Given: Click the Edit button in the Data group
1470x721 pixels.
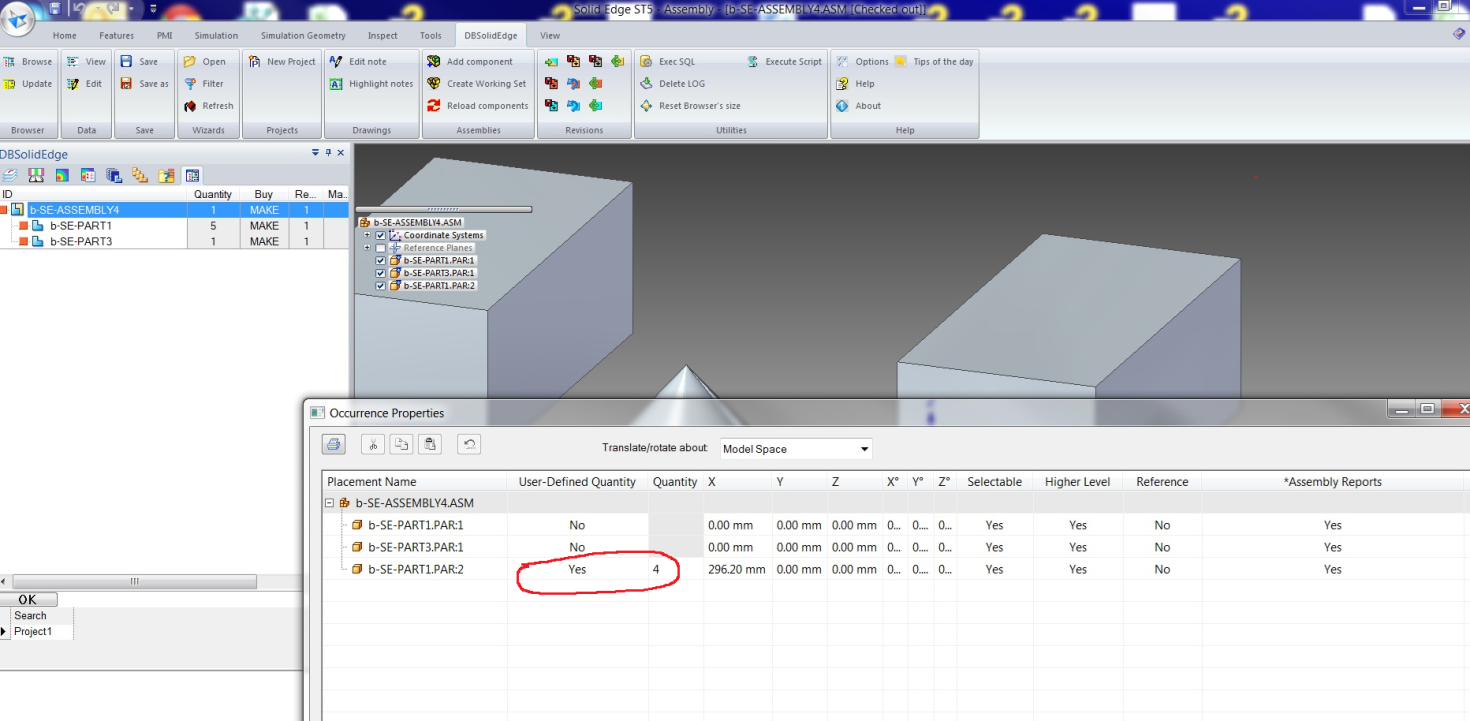Looking at the screenshot, I should tap(85, 84).
